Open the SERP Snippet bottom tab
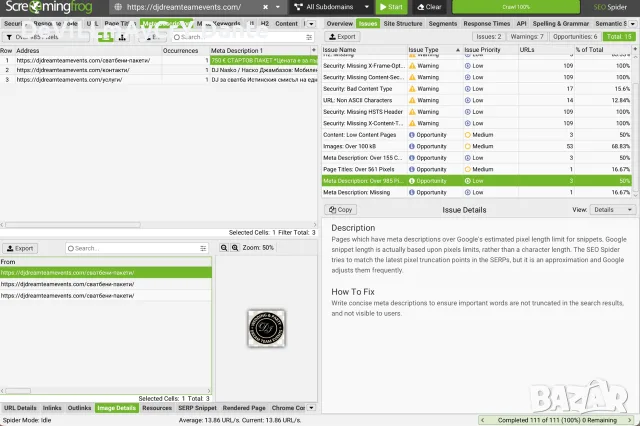 pos(197,408)
